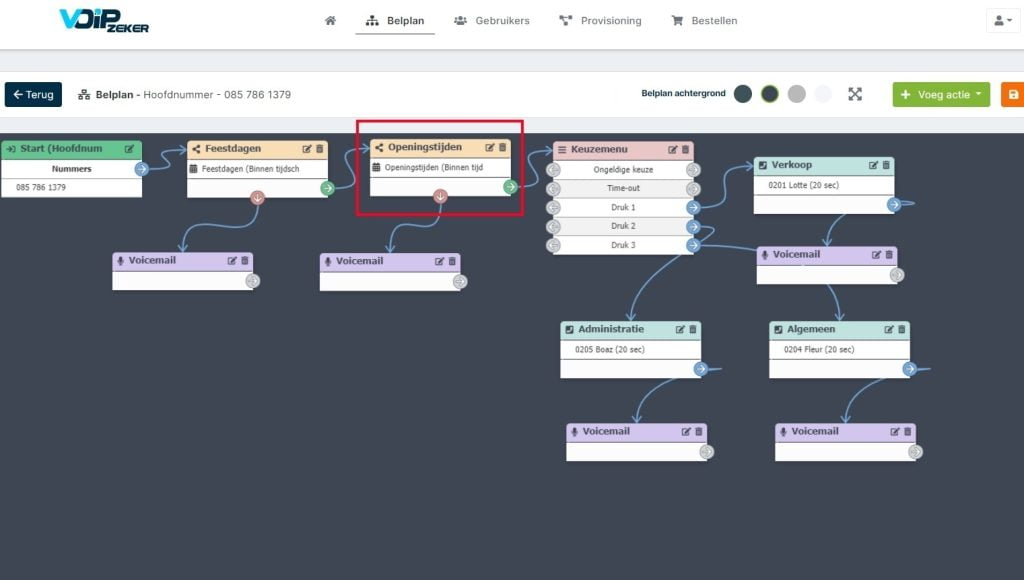Delete the Administratie node
This screenshot has height=580, width=1024.
[x=693, y=330]
